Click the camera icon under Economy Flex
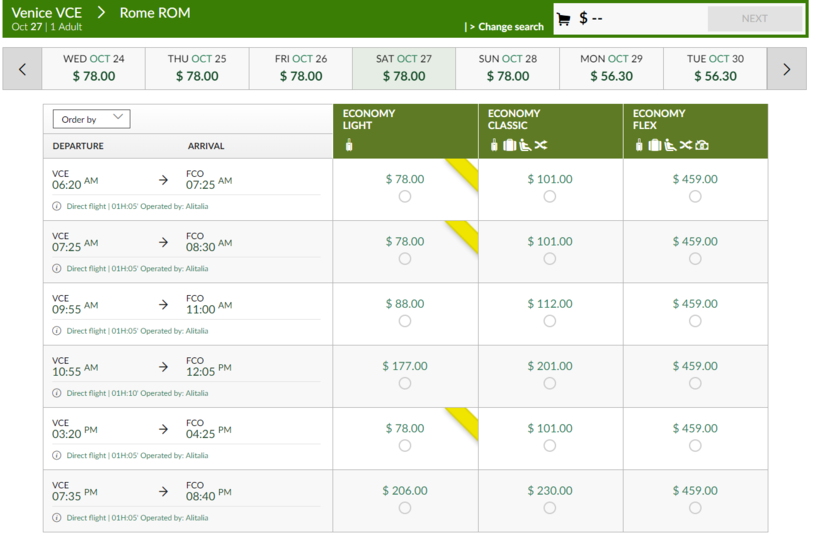The height and width of the screenshot is (550, 820). 702,146
